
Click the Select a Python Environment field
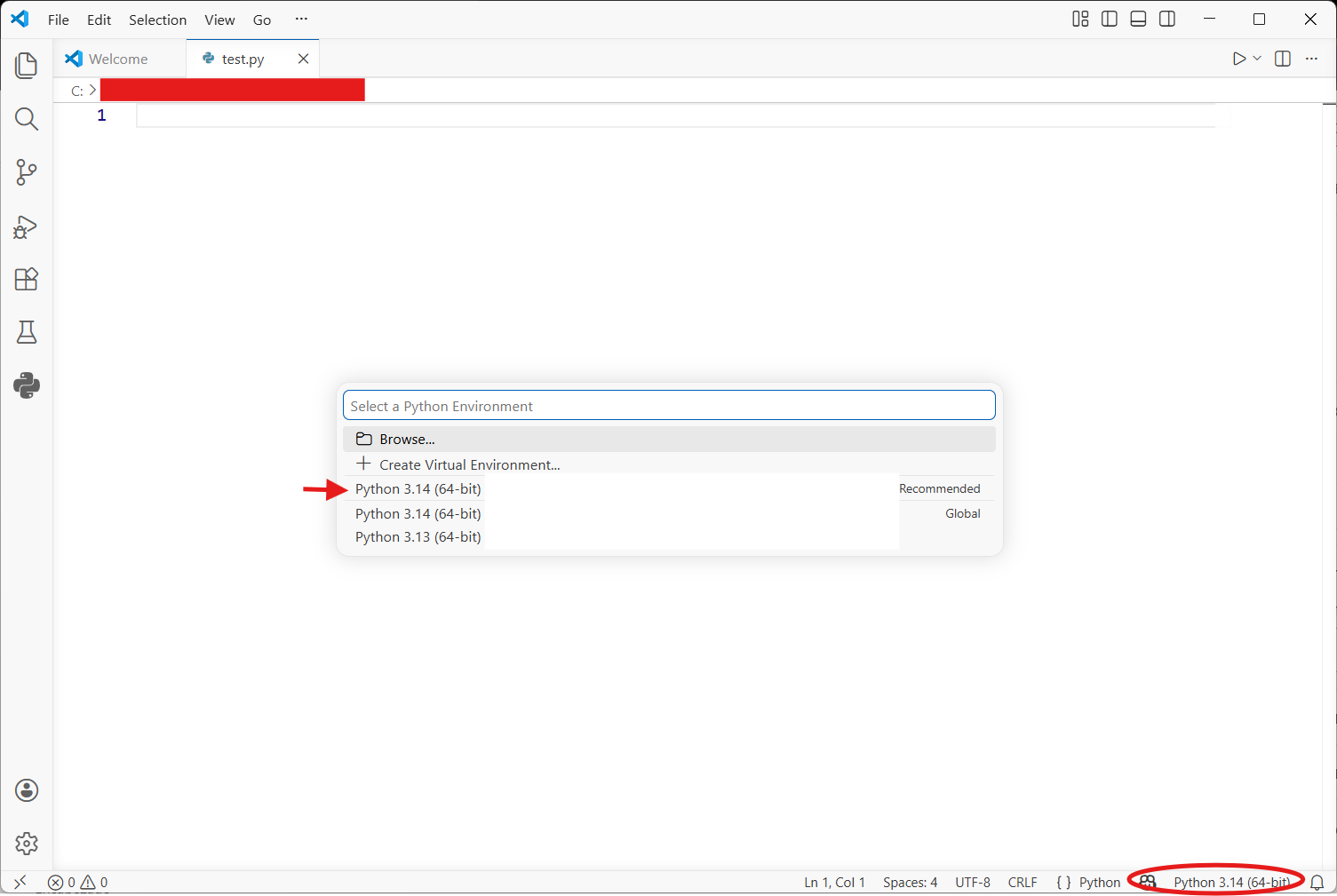point(668,406)
